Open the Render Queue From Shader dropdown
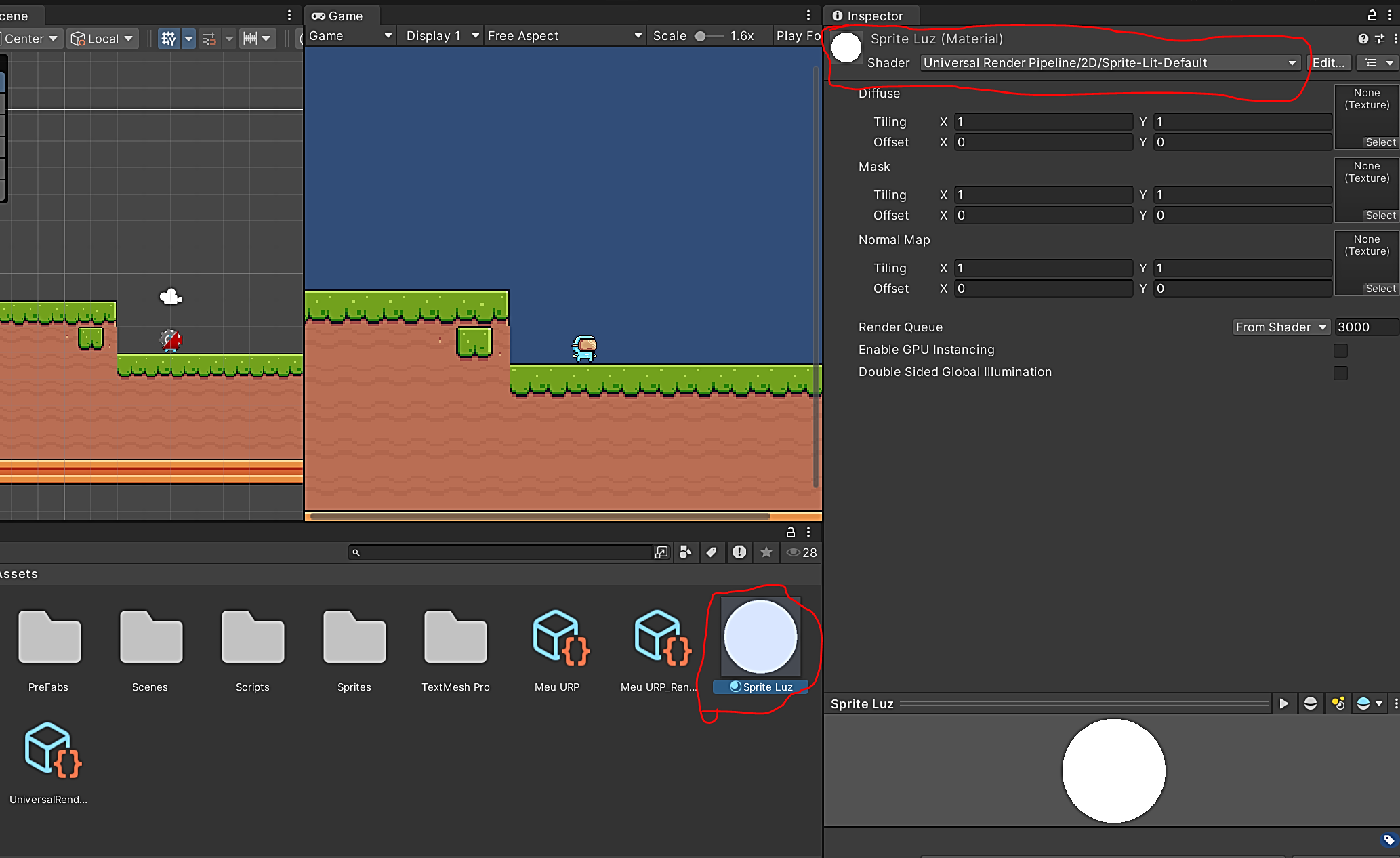Image resolution: width=1400 pixels, height=858 pixels. tap(1281, 327)
